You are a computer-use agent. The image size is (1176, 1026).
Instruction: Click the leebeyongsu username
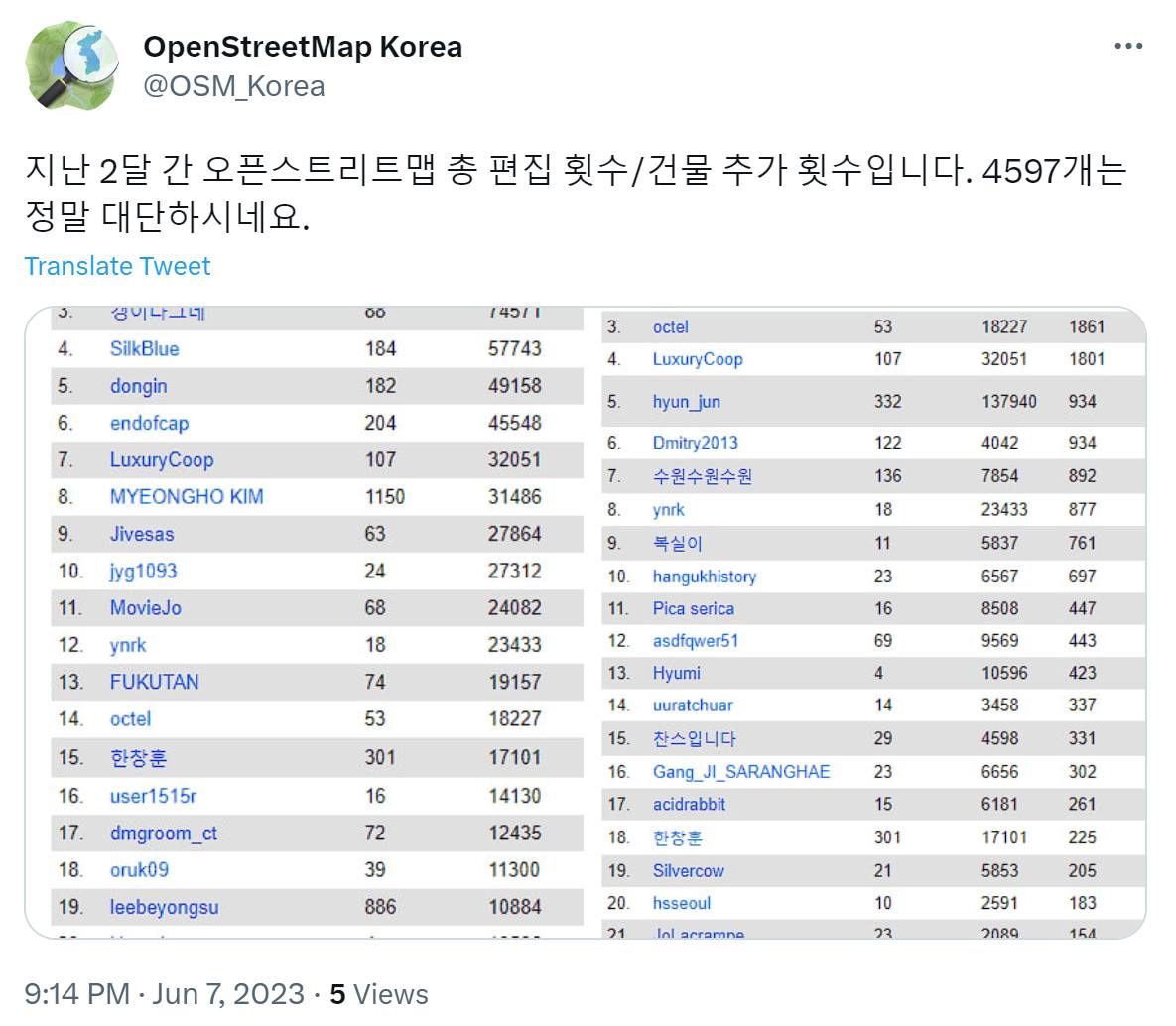[x=165, y=907]
